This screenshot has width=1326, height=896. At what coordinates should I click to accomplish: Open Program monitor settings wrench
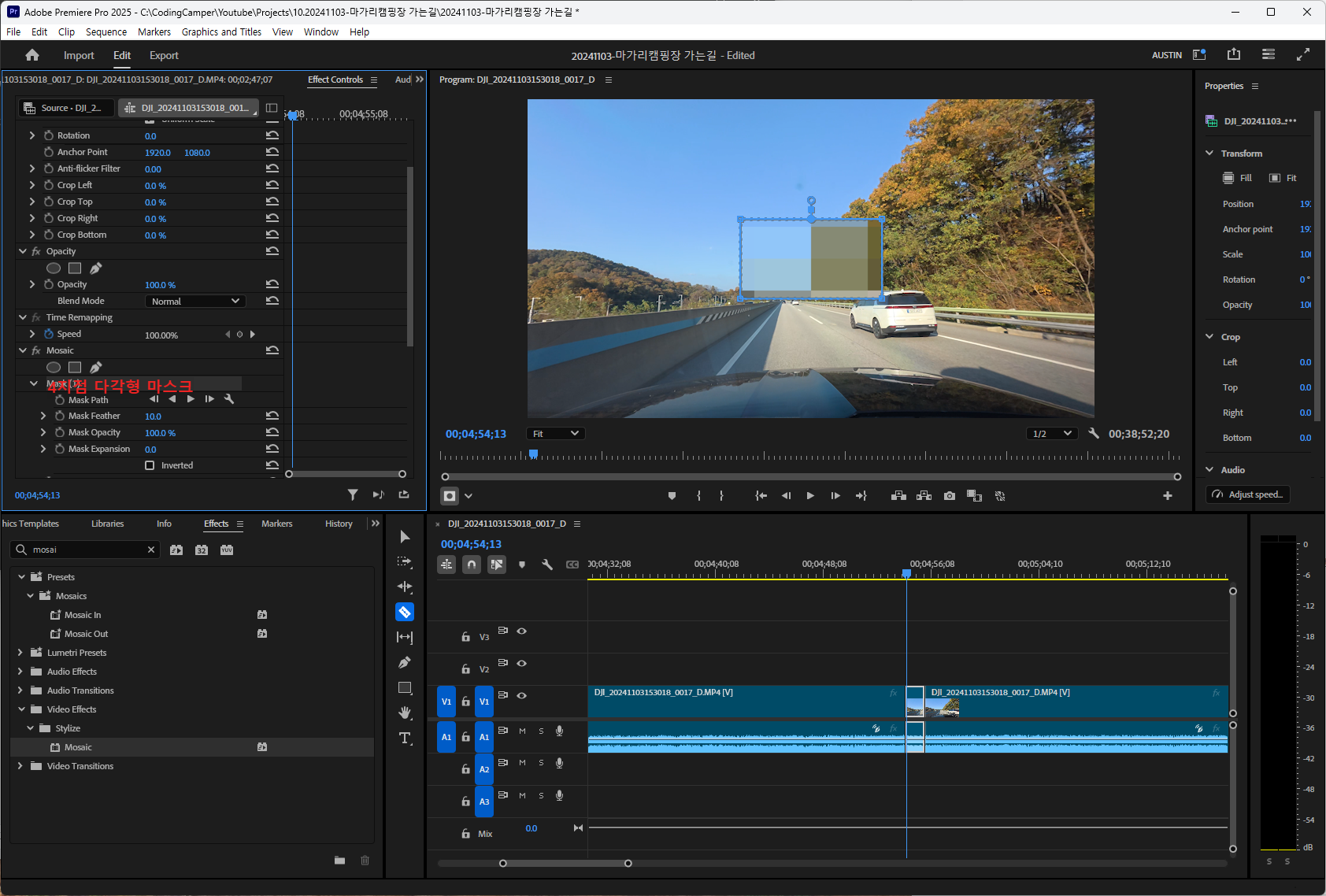(x=1094, y=433)
